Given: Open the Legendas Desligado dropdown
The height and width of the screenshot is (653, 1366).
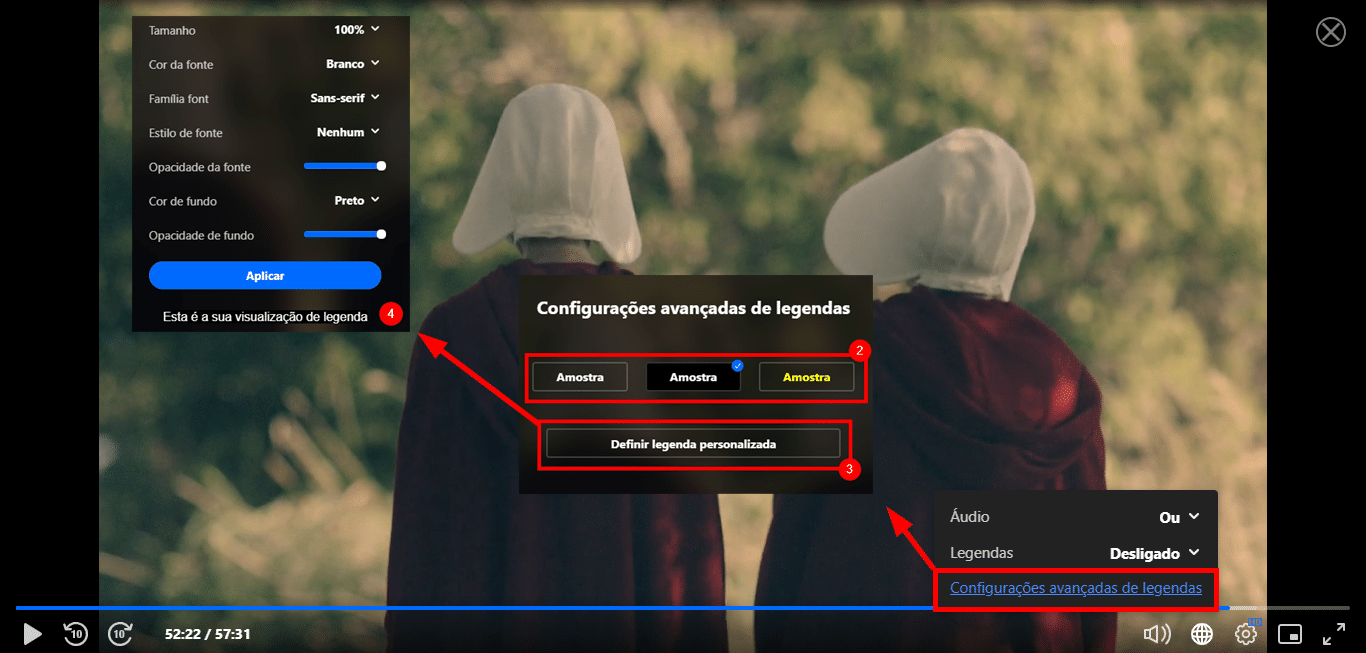Looking at the screenshot, I should tap(1155, 553).
